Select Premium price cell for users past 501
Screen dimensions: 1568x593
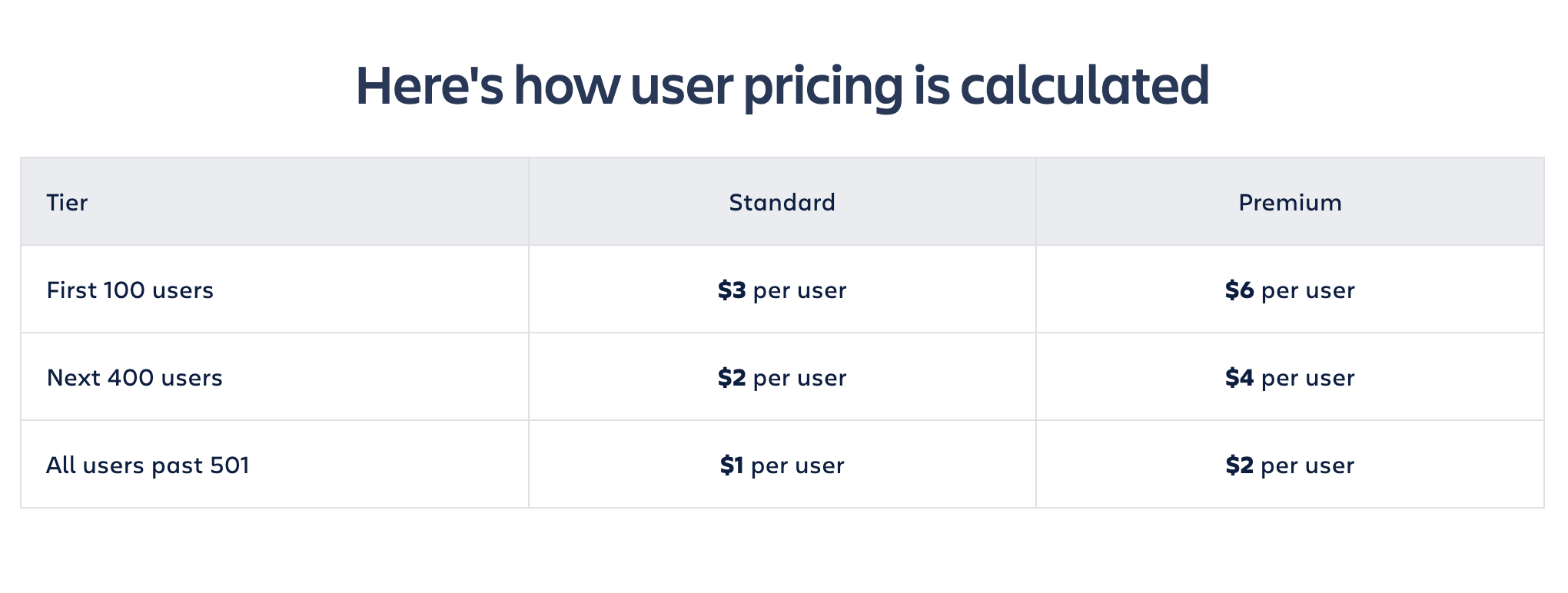(x=1290, y=465)
